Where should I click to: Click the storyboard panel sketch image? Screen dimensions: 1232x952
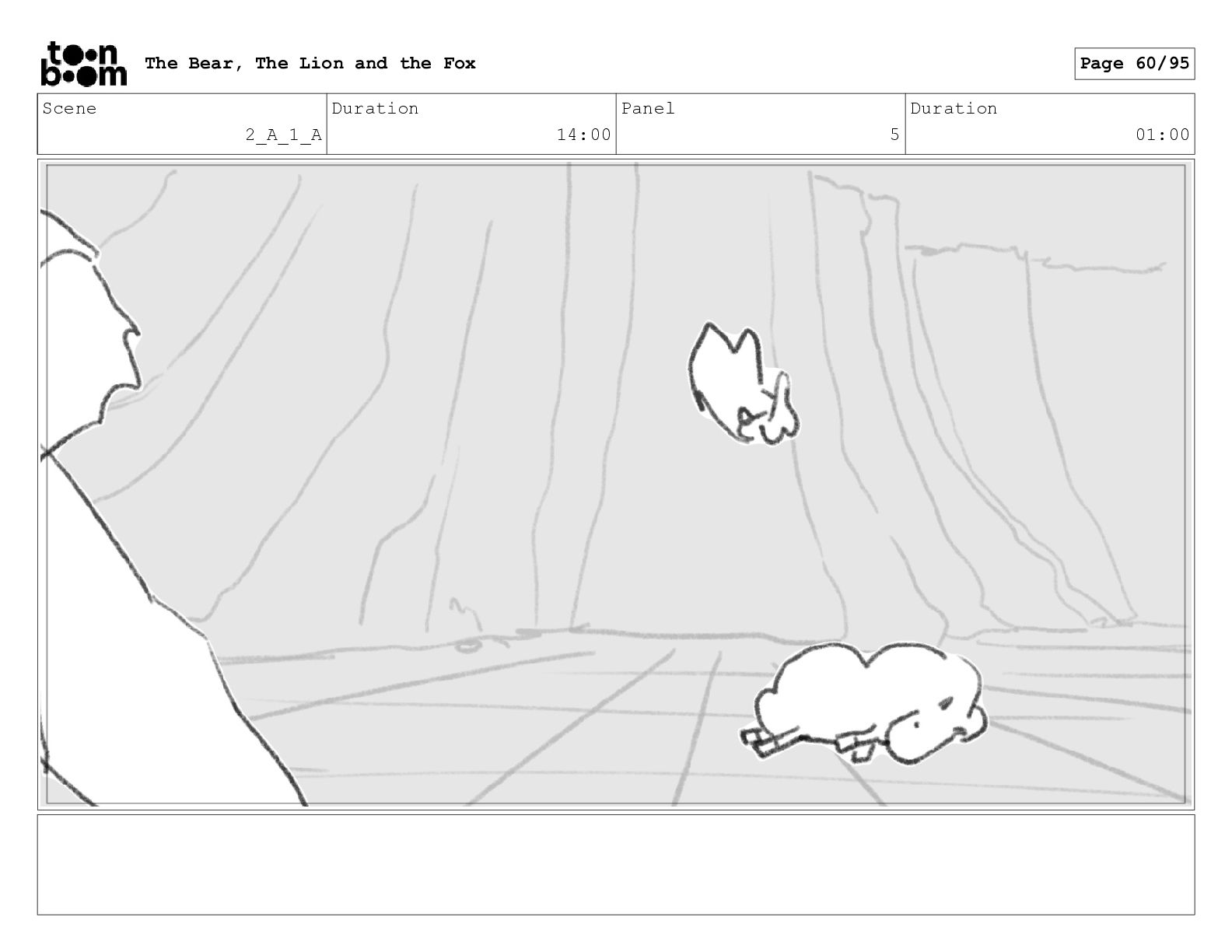616,484
